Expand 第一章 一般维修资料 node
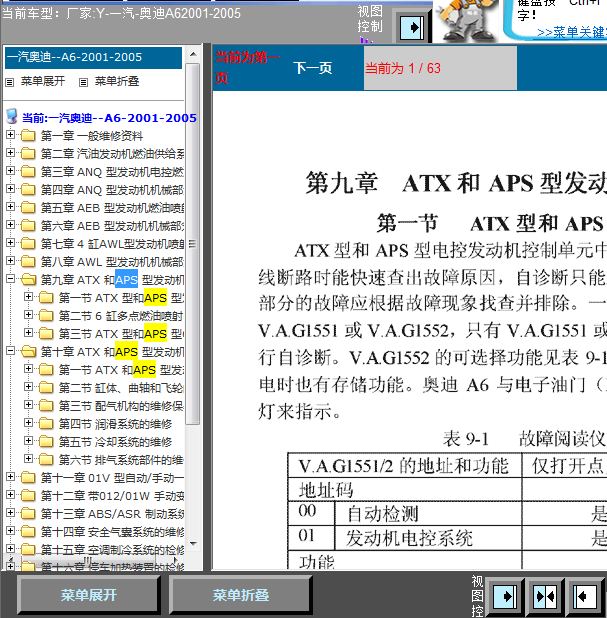The width and height of the screenshot is (607, 618). [11, 135]
